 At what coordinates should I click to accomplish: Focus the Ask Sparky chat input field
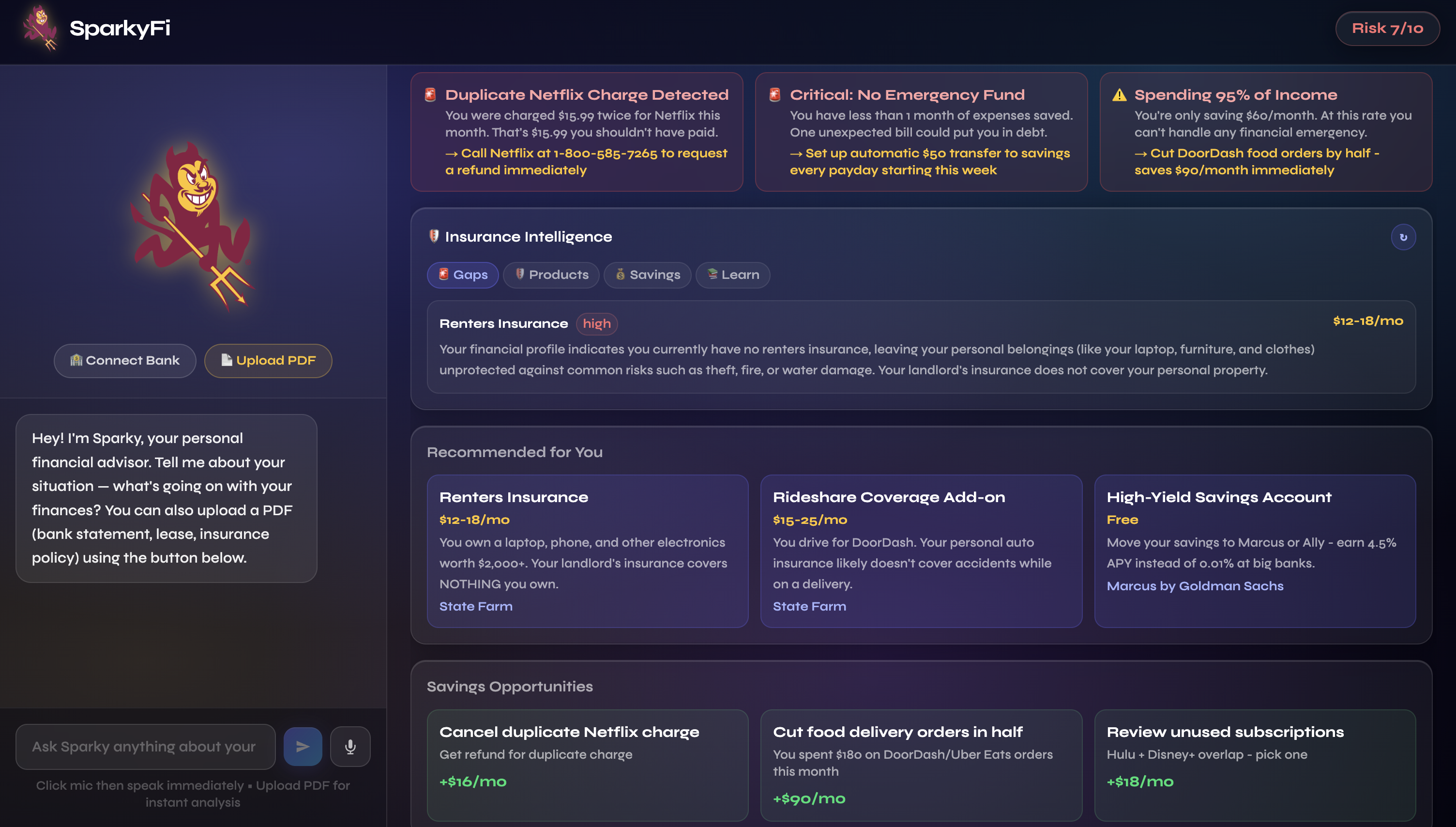tap(145, 746)
